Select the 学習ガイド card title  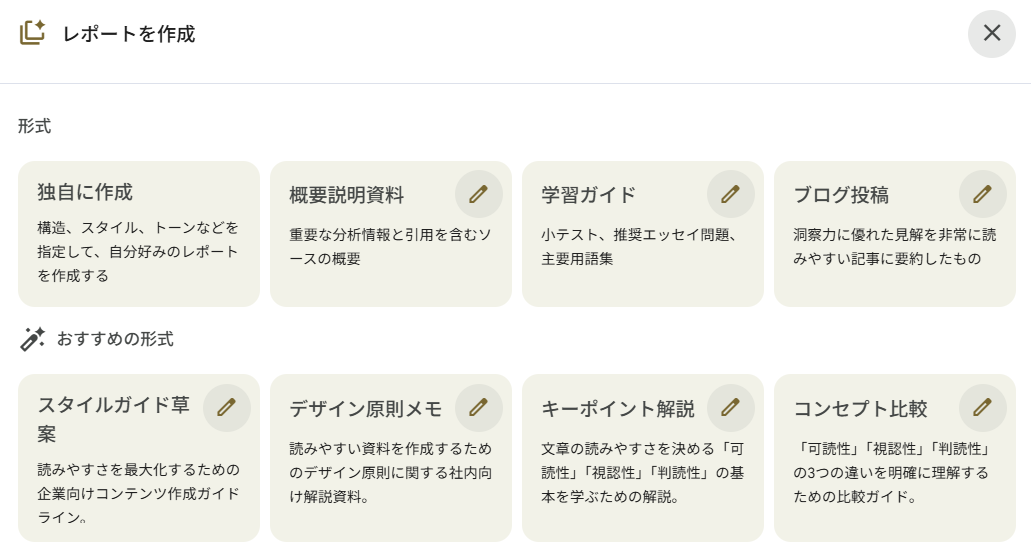pos(588,195)
